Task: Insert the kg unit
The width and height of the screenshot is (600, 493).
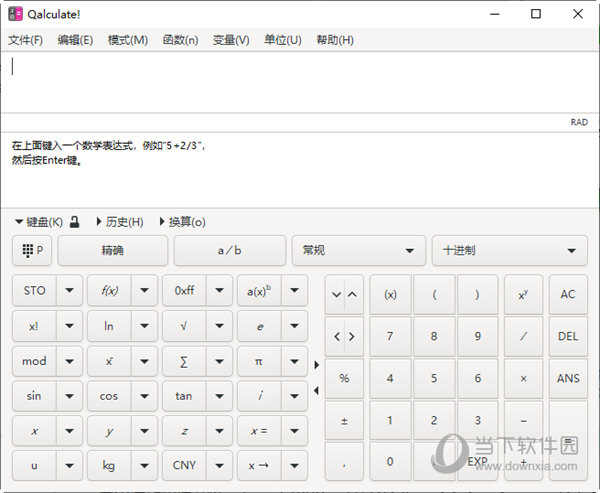Action: [109, 465]
